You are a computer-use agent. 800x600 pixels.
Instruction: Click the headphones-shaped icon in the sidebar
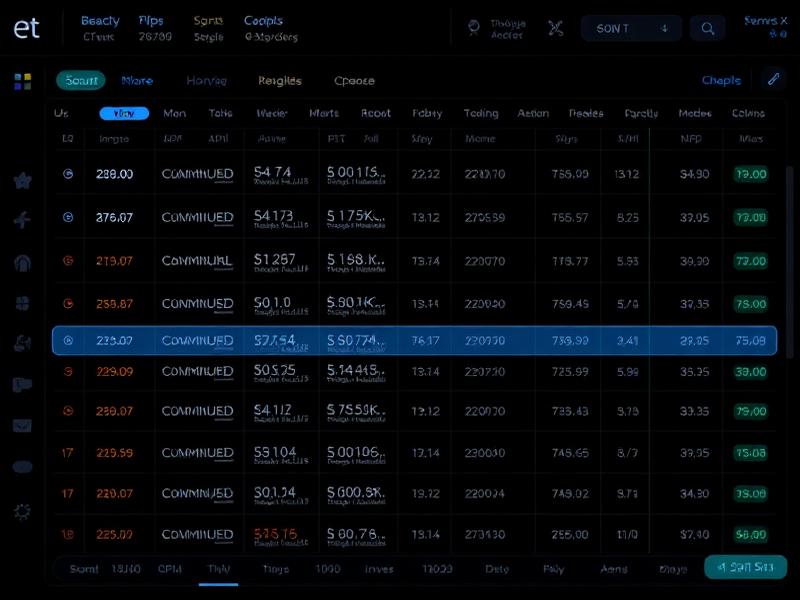pyautogui.click(x=22, y=263)
